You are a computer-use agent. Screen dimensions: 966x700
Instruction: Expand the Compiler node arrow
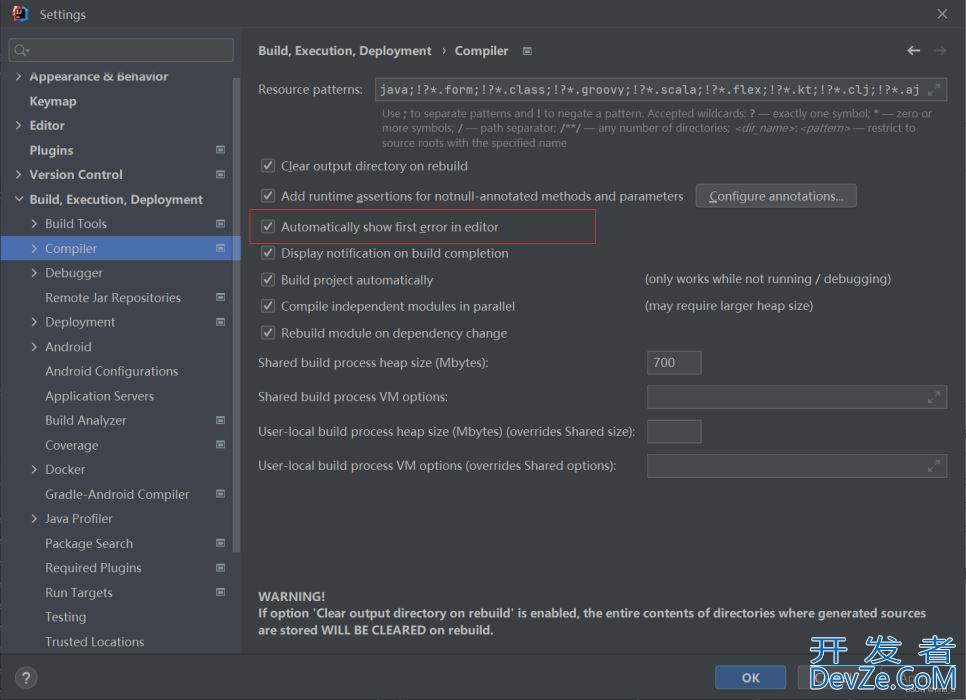(34, 248)
